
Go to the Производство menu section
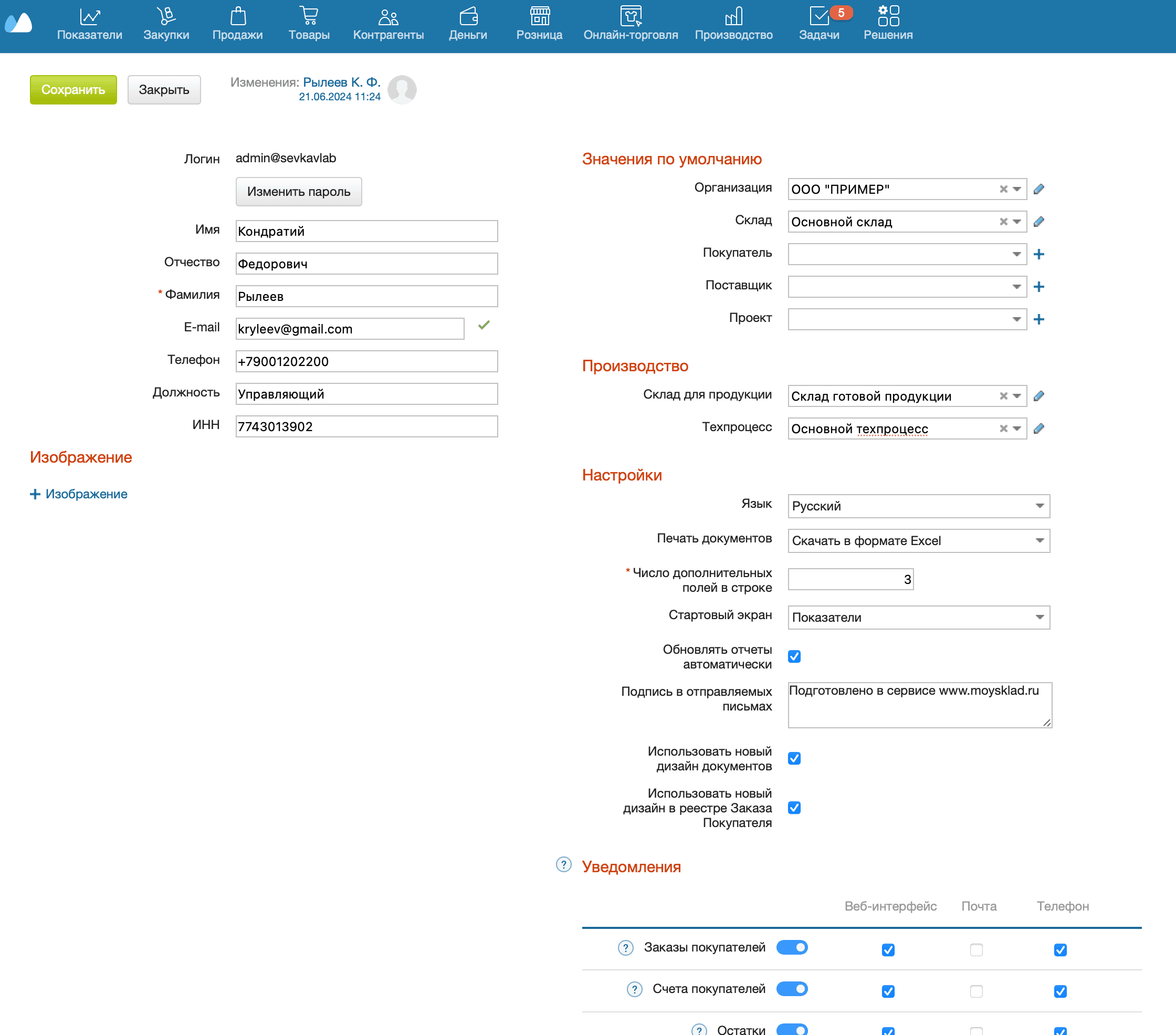[733, 24]
